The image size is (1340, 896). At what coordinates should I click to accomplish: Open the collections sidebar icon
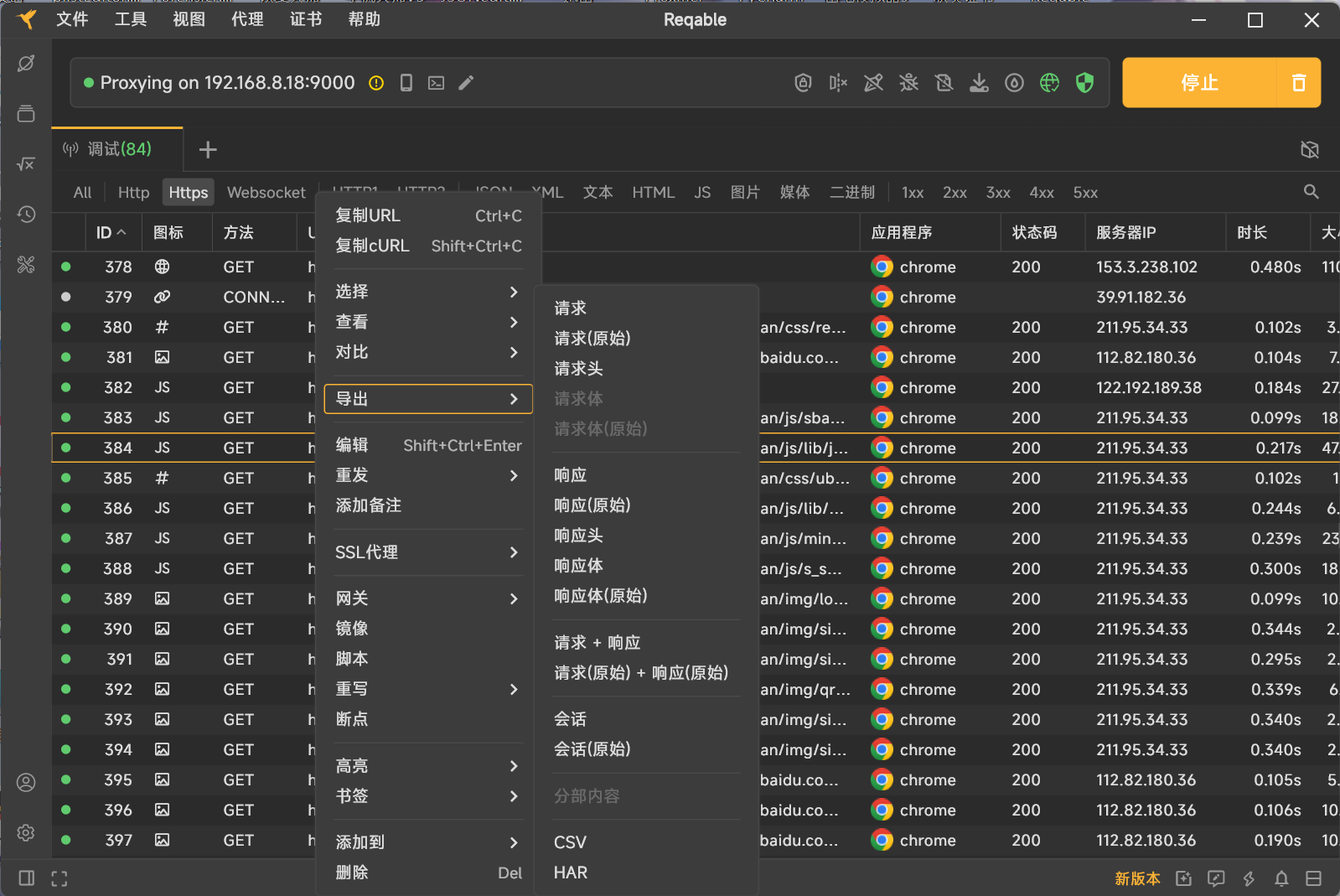coord(26,113)
